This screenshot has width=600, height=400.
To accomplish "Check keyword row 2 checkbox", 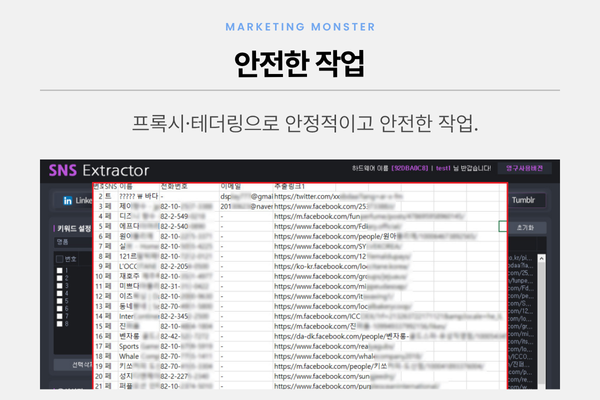I will (60, 278).
